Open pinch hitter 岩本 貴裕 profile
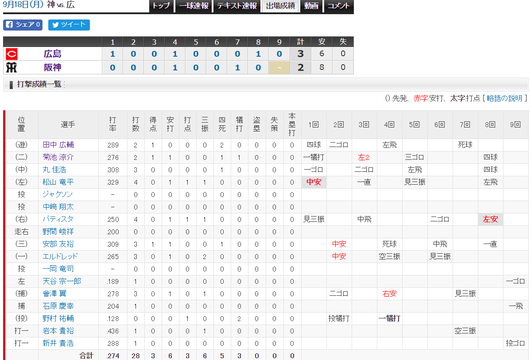531x360 pixels. click(x=58, y=331)
